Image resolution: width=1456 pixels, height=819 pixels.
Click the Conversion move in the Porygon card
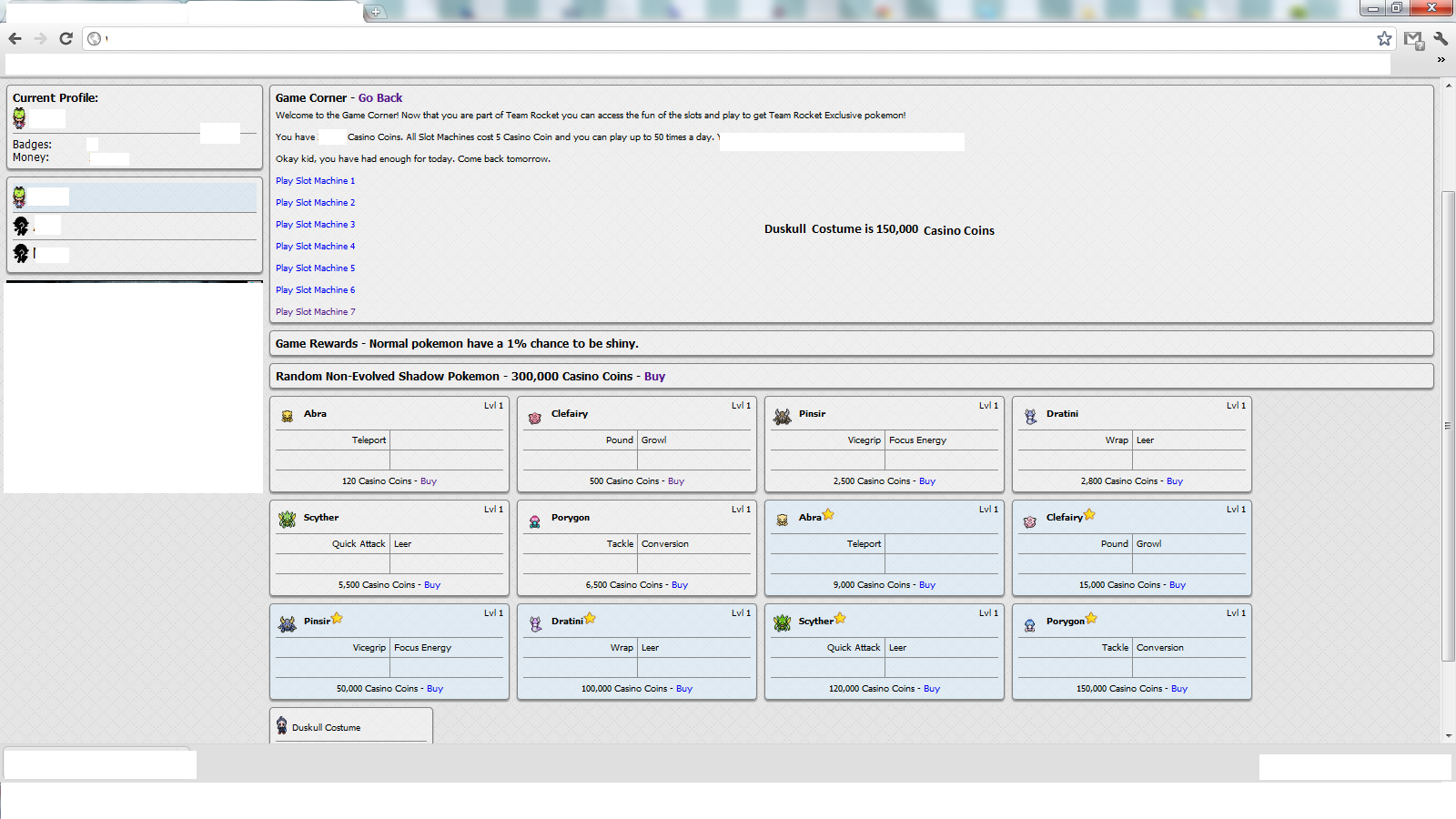[665, 544]
